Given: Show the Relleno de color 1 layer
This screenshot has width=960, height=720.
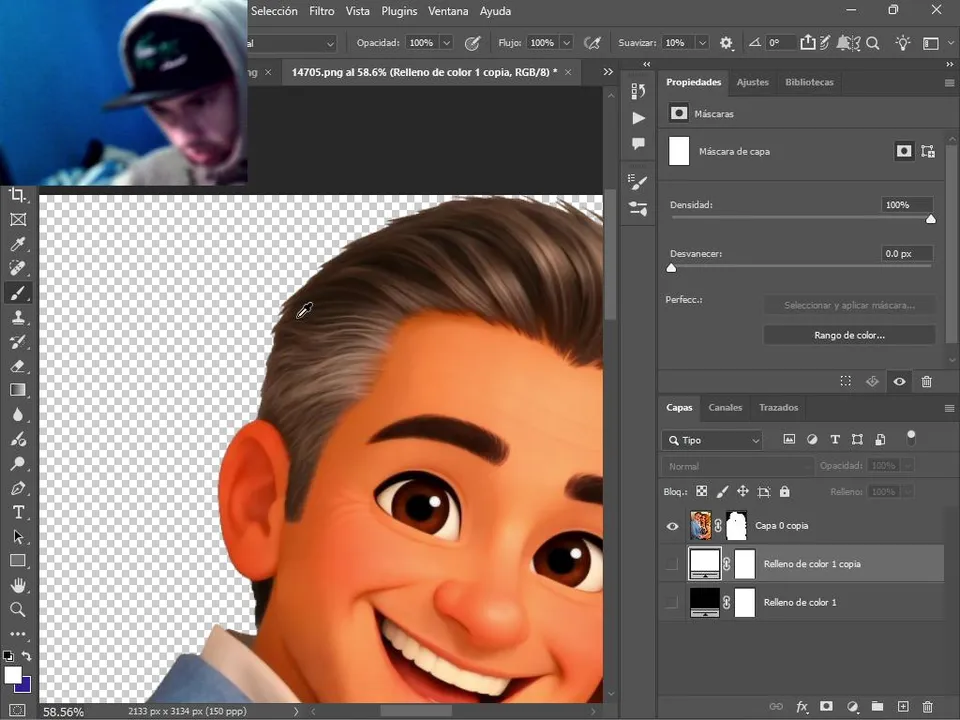Looking at the screenshot, I should pyautogui.click(x=672, y=602).
